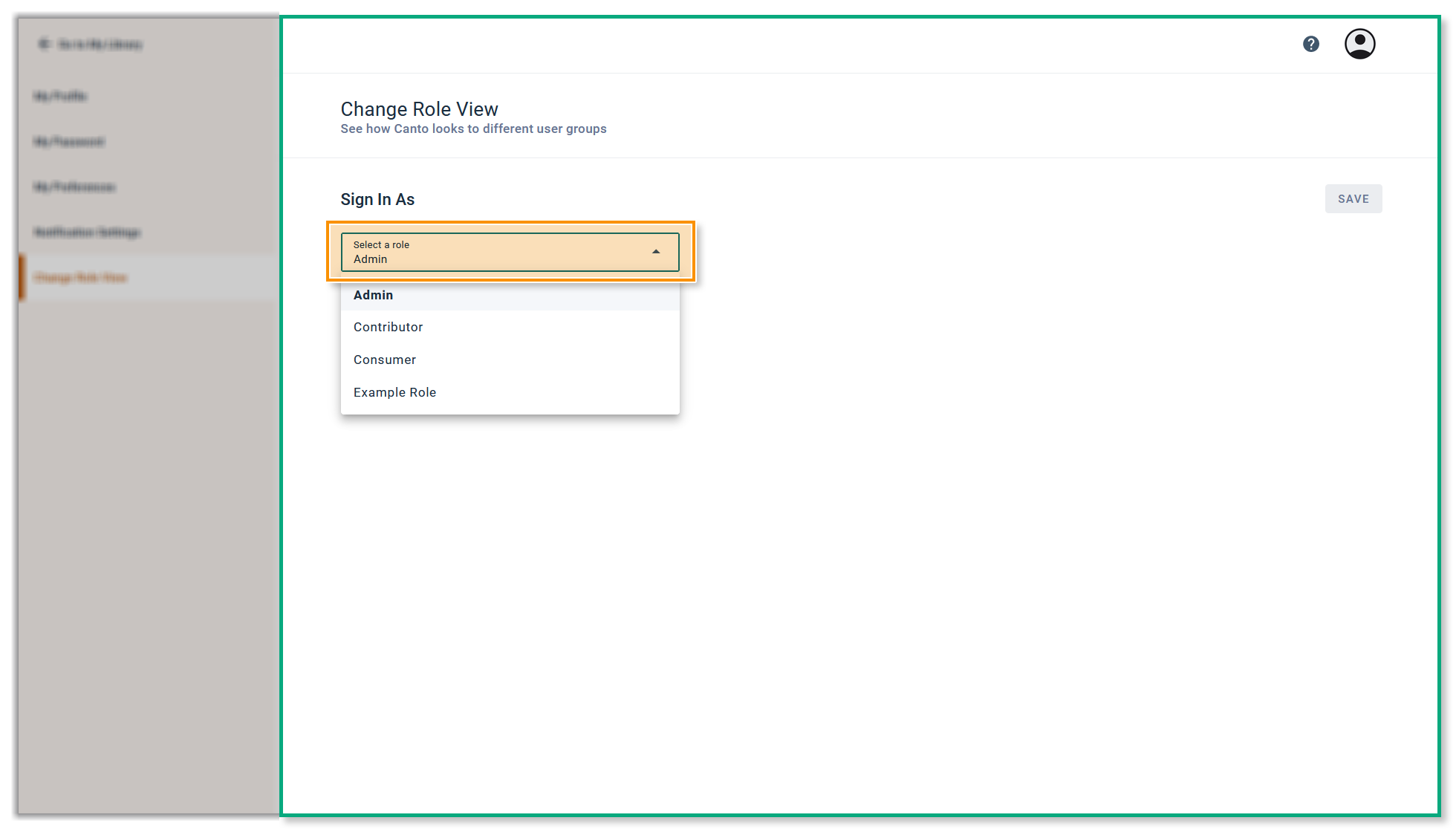This screenshot has width=1456, height=832.
Task: Choose Contributor from the role list
Action: click(510, 327)
